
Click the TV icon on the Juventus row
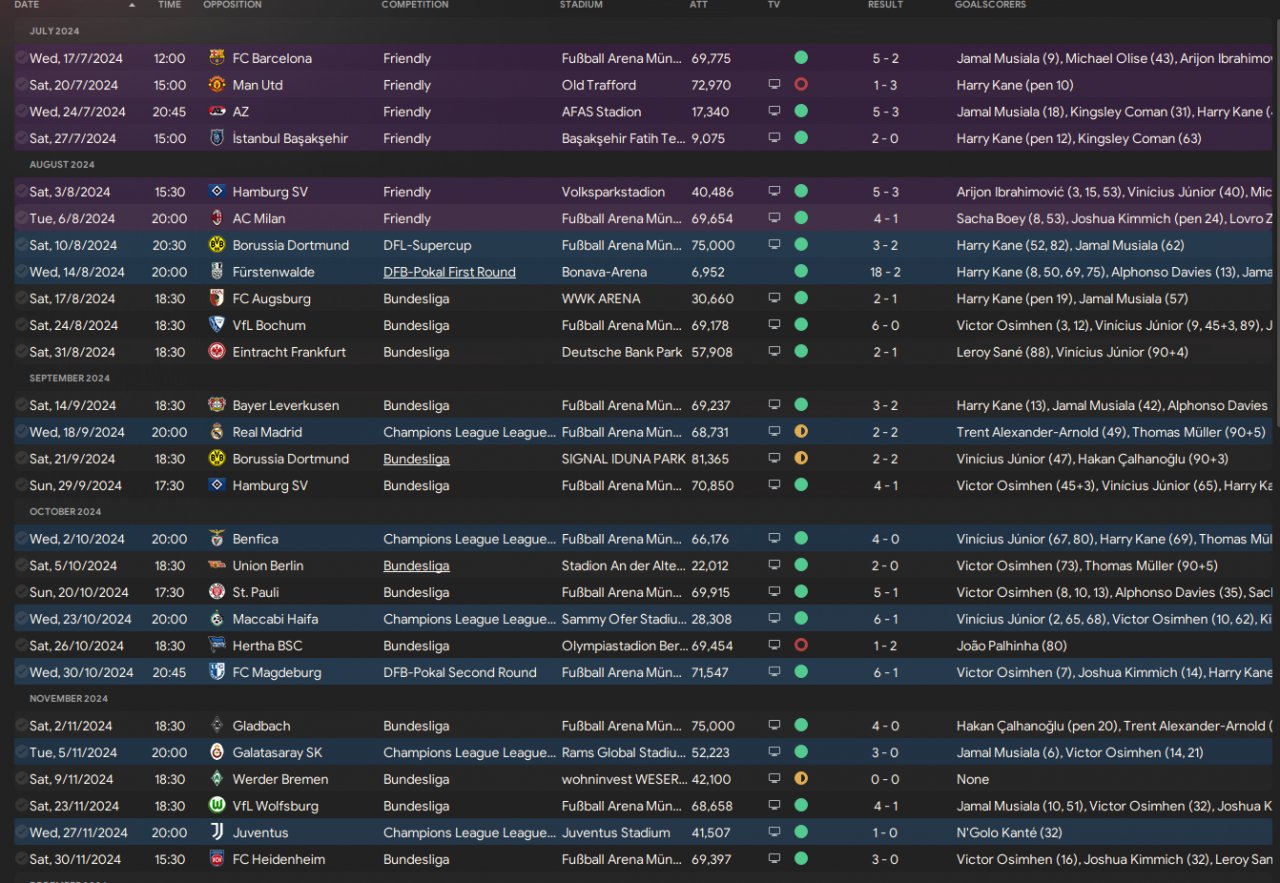[x=774, y=832]
